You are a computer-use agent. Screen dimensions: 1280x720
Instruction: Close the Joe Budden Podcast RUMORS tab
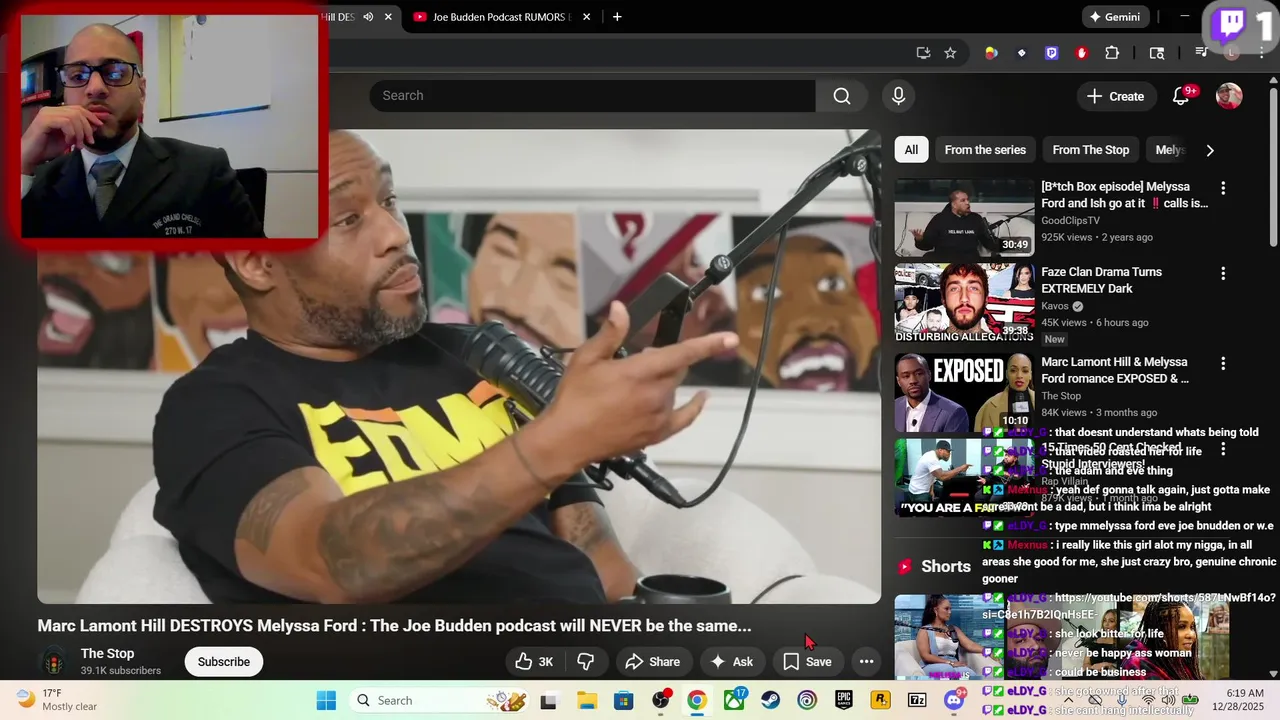(x=586, y=17)
